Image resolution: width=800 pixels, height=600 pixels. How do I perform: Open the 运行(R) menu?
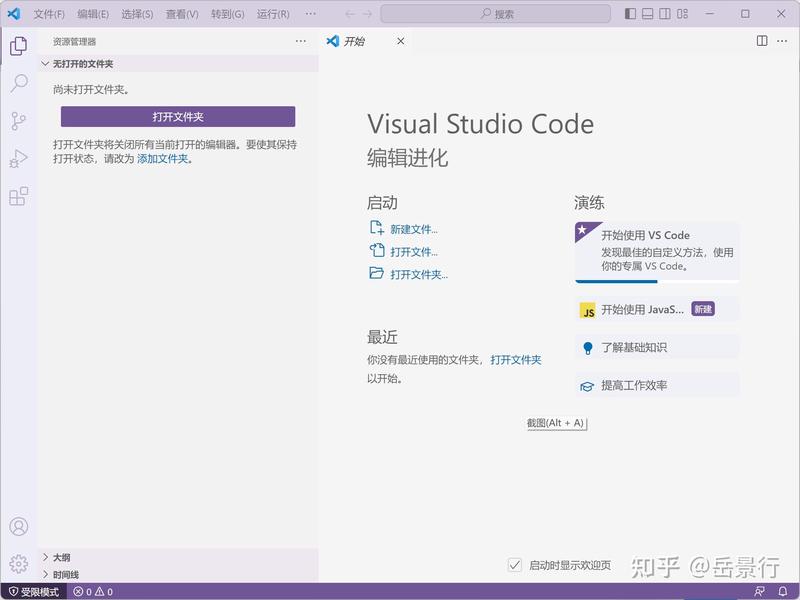click(273, 14)
